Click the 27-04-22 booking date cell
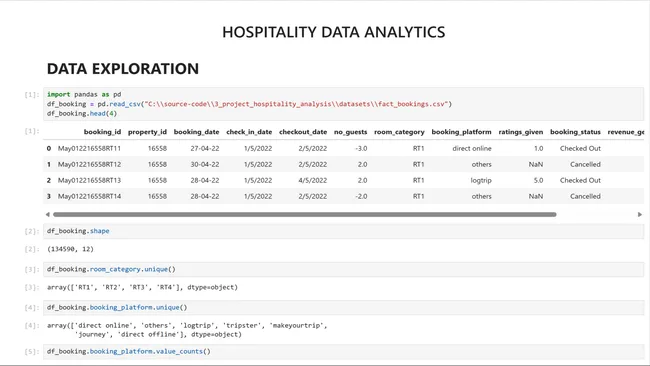 205,148
